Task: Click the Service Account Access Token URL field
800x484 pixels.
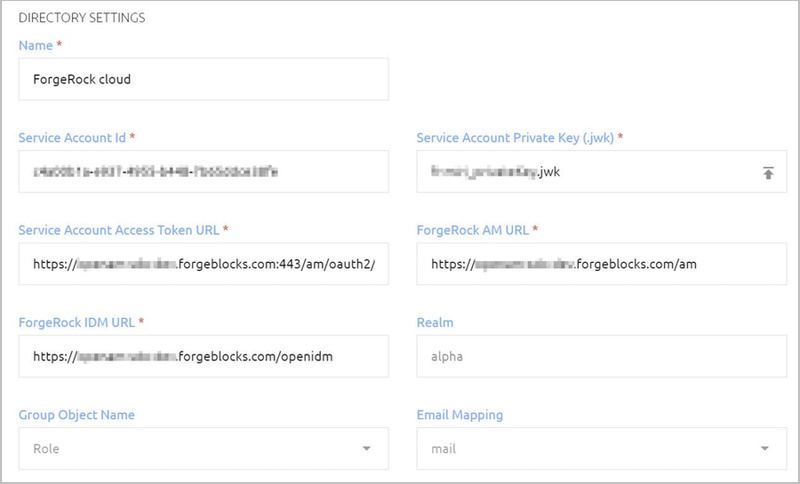Action: point(204,264)
